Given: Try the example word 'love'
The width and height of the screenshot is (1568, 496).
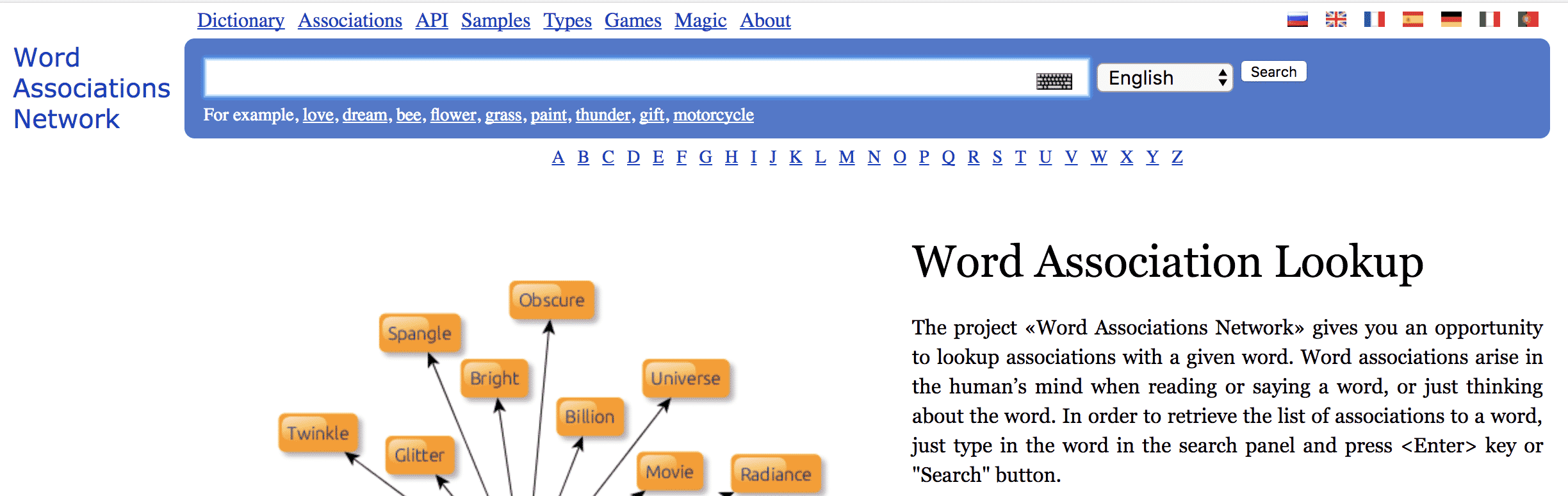Looking at the screenshot, I should 318,115.
